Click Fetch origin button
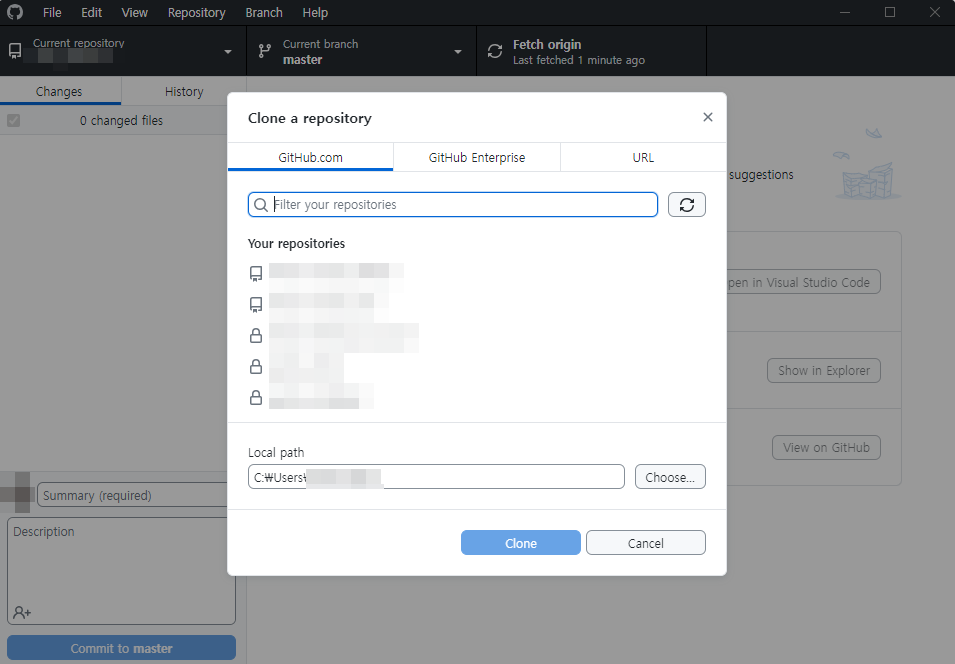This screenshot has width=955, height=664. pos(591,51)
